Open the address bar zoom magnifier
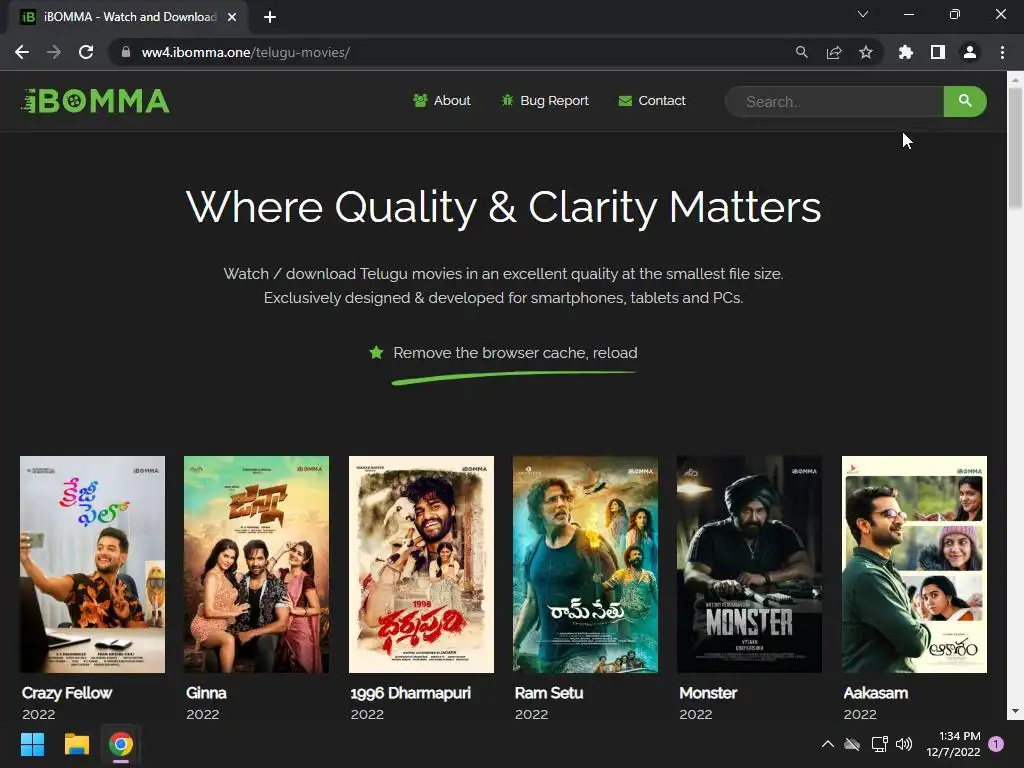Image resolution: width=1024 pixels, height=768 pixels. [x=801, y=52]
